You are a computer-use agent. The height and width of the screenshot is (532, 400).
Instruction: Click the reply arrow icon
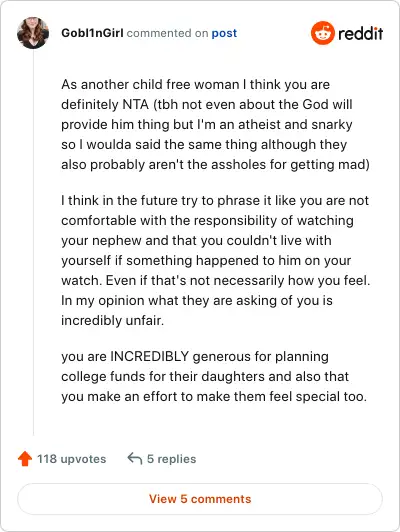(x=135, y=458)
